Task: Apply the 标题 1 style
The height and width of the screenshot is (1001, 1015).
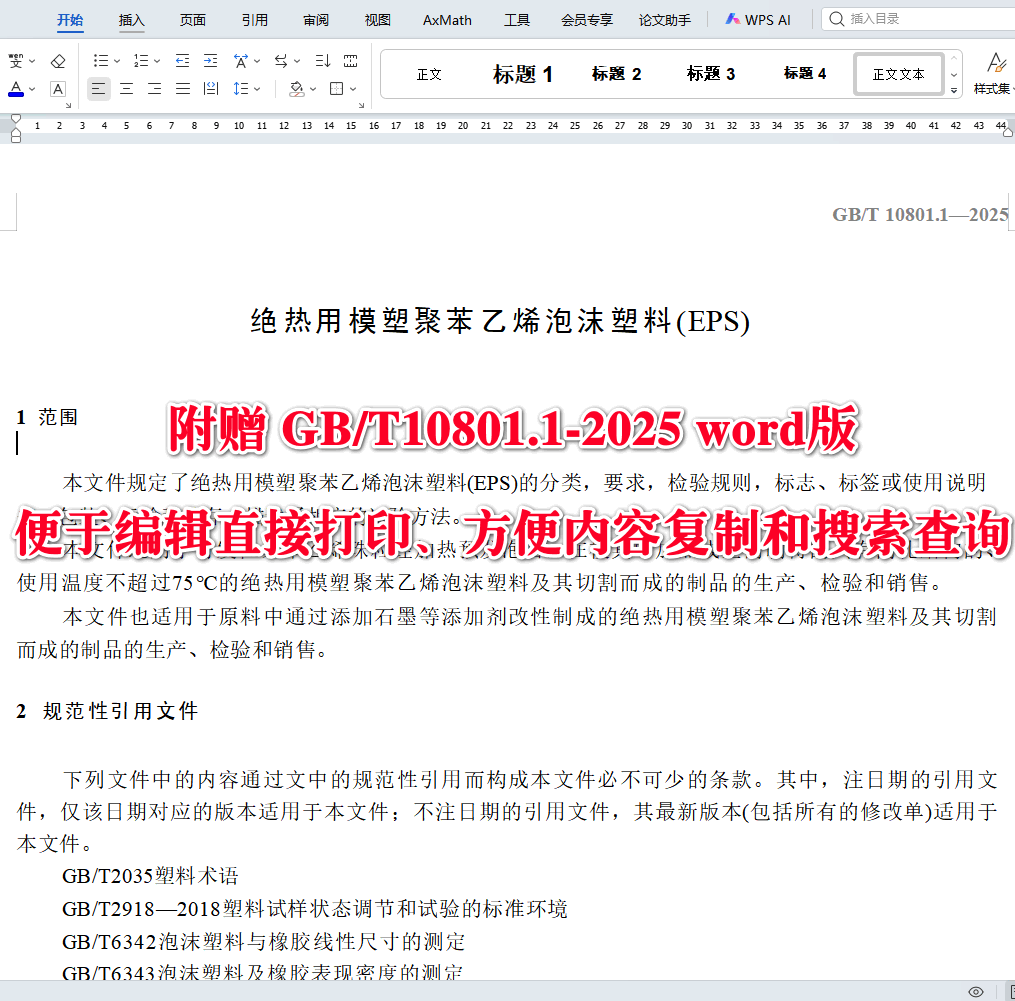Action: (522, 74)
